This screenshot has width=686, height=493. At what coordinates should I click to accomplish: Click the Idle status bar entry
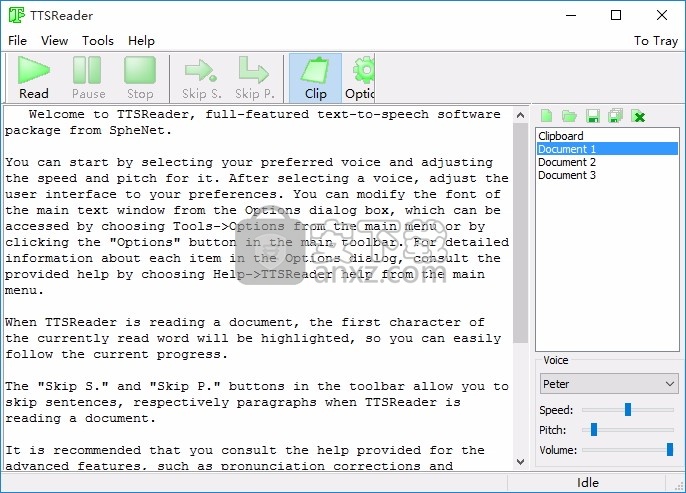pos(588,483)
